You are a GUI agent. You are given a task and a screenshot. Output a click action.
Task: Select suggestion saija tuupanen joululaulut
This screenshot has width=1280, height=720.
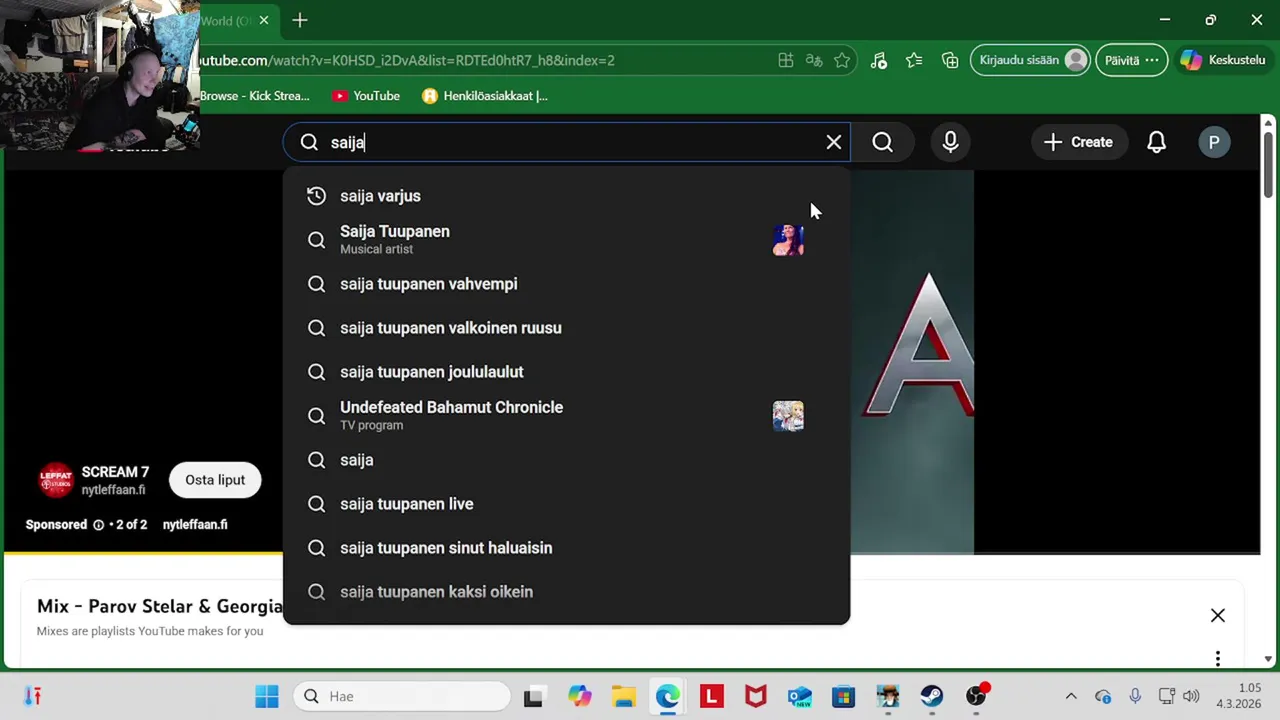pyautogui.click(x=567, y=372)
